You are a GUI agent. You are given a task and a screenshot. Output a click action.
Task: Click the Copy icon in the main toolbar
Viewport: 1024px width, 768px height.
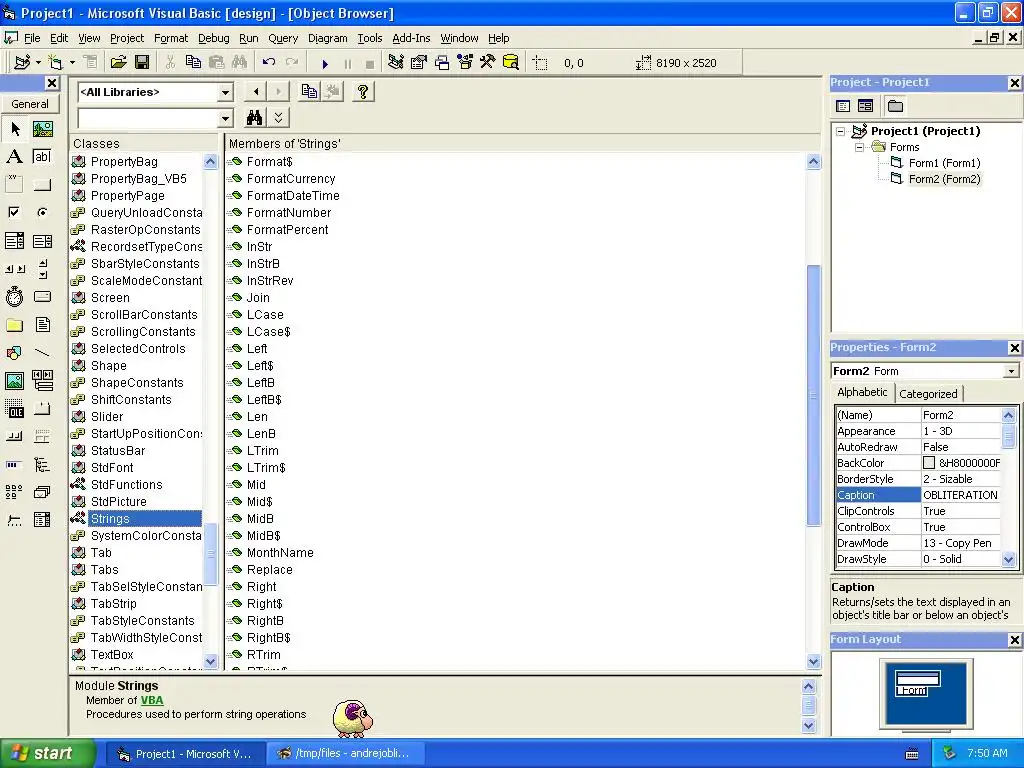point(193,63)
